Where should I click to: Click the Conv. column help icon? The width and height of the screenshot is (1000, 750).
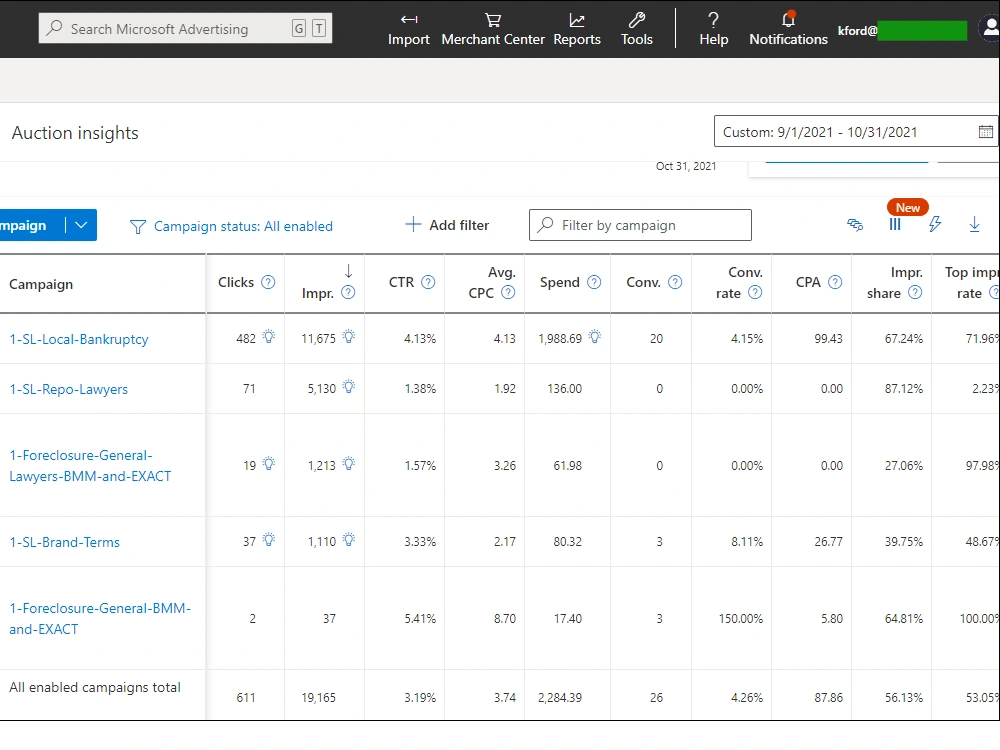tap(675, 282)
